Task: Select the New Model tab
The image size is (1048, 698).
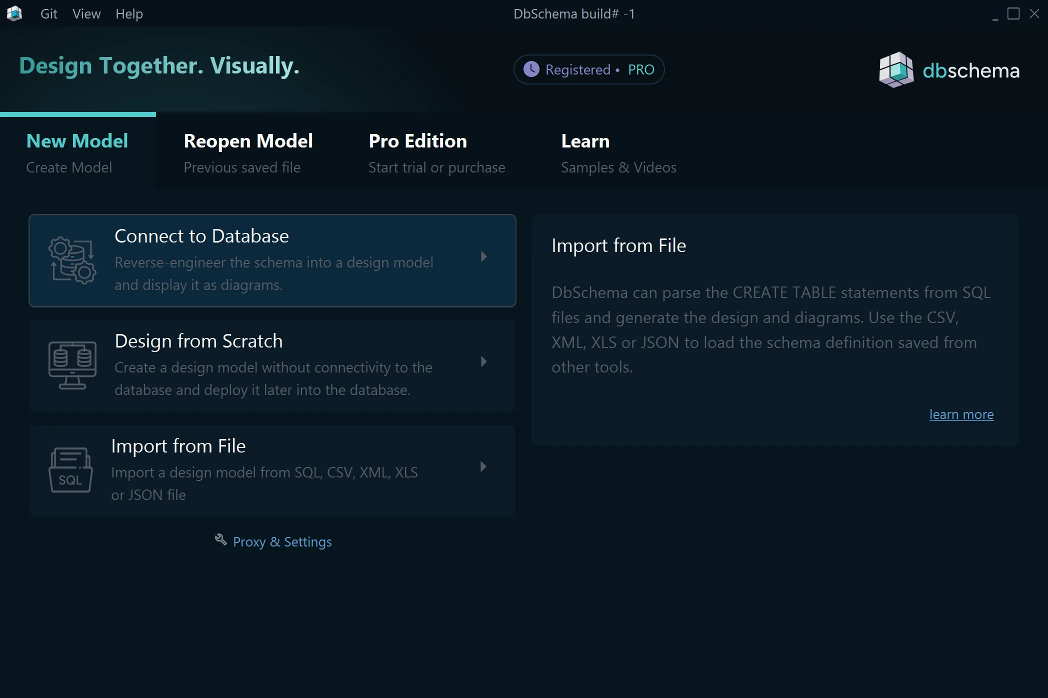Action: pos(77,152)
